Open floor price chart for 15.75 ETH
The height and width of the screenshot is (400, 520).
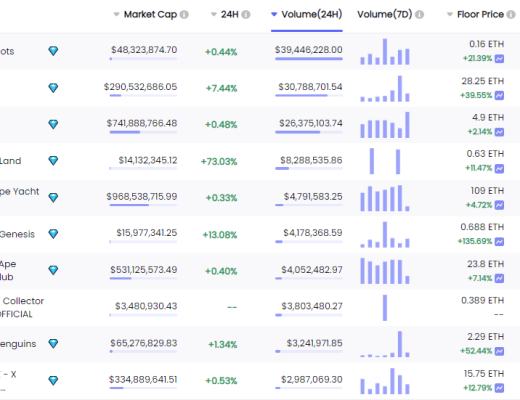pyautogui.click(x=499, y=388)
